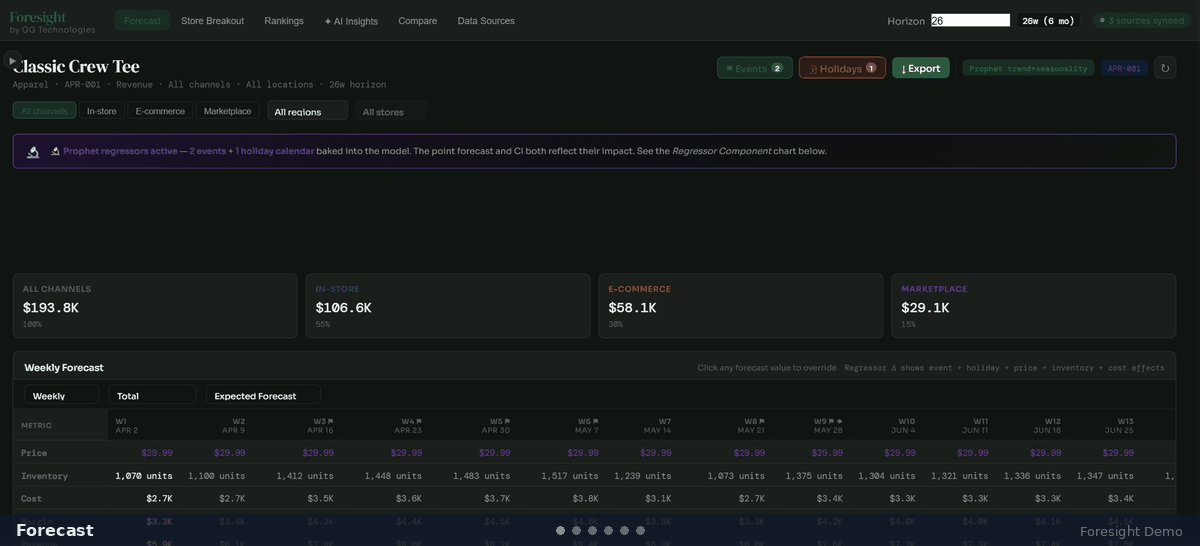Select the All Channels $193.8K card
The width and height of the screenshot is (1200, 546).
click(155, 306)
